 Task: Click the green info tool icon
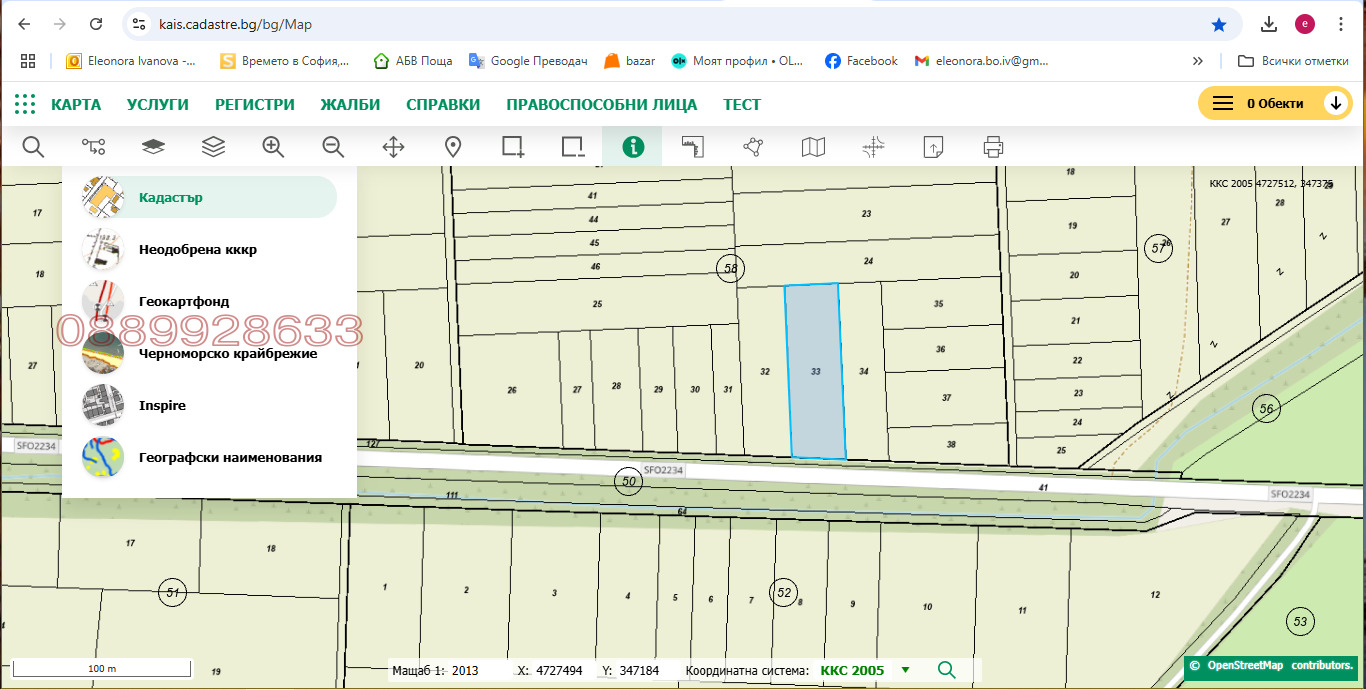633,147
